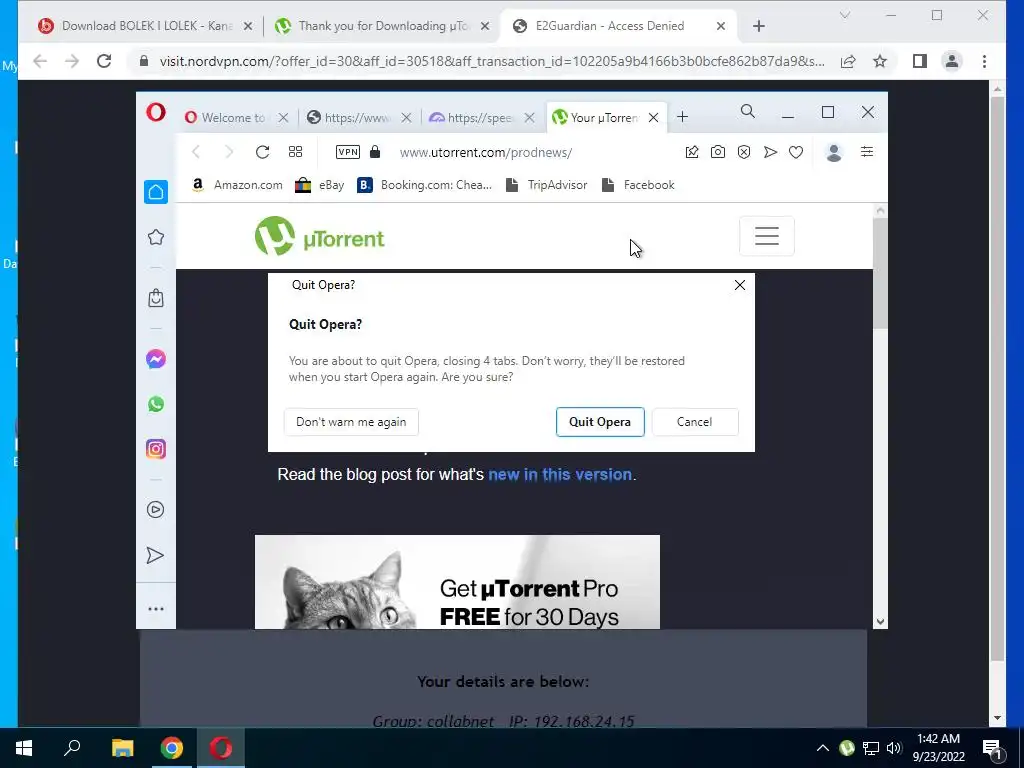Click the heart bookmark icon in Opera

coord(795,152)
